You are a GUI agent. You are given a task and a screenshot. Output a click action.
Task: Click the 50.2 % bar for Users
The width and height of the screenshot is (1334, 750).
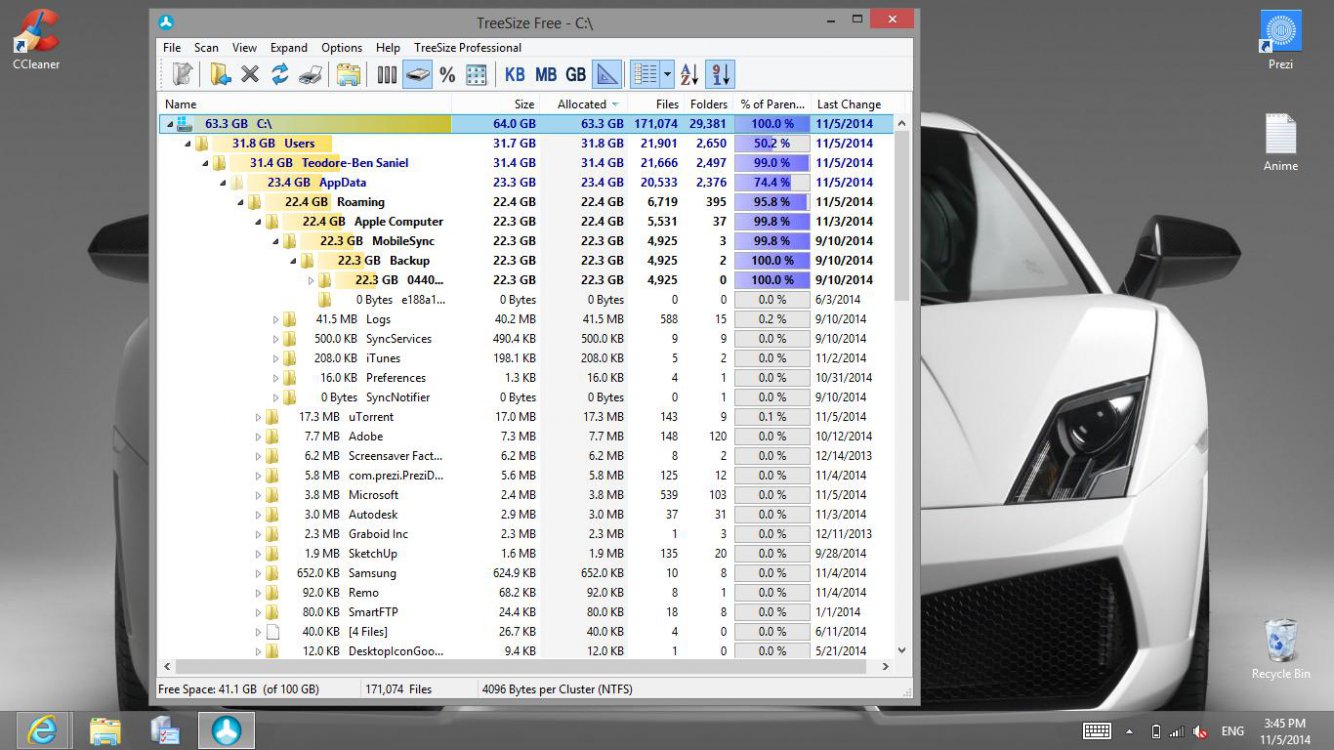772,143
